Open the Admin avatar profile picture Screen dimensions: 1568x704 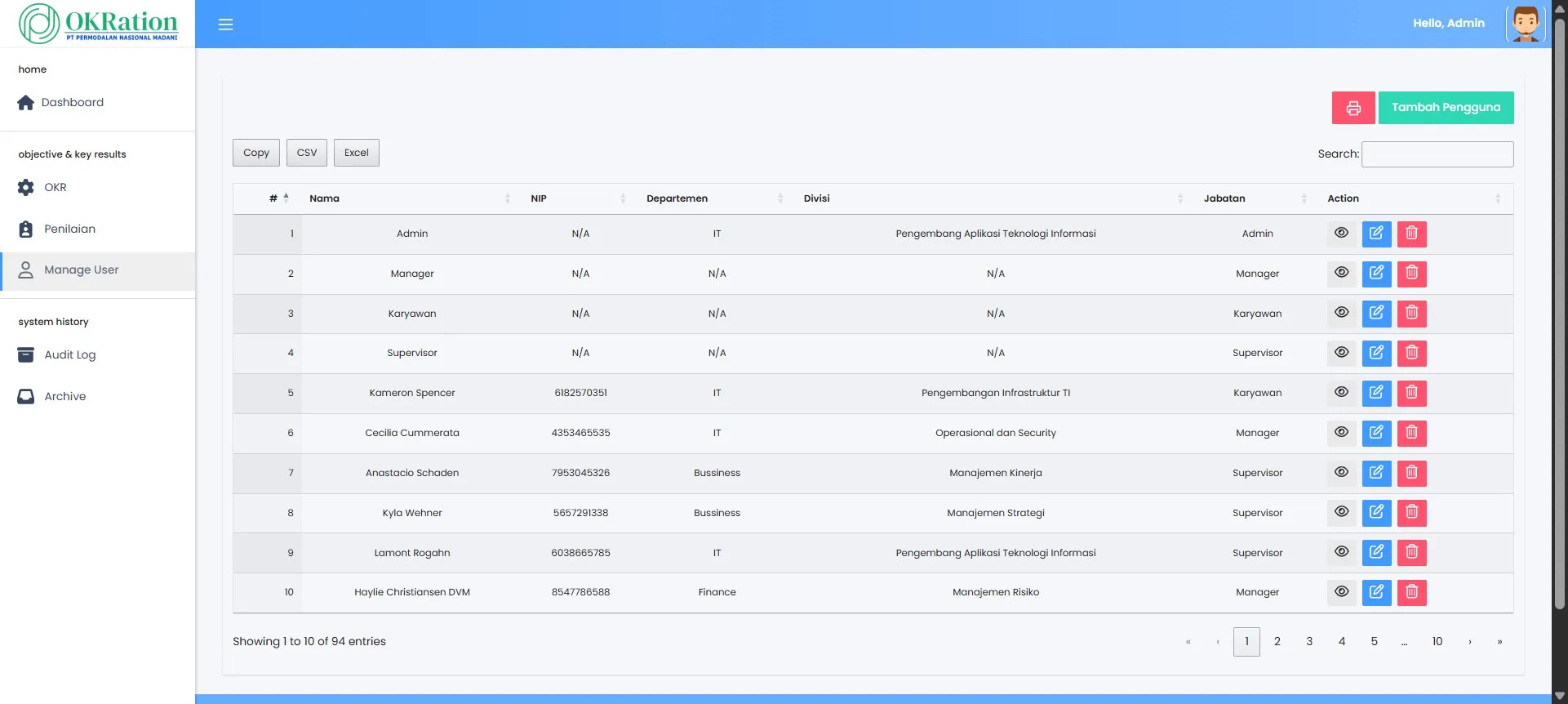(x=1525, y=24)
